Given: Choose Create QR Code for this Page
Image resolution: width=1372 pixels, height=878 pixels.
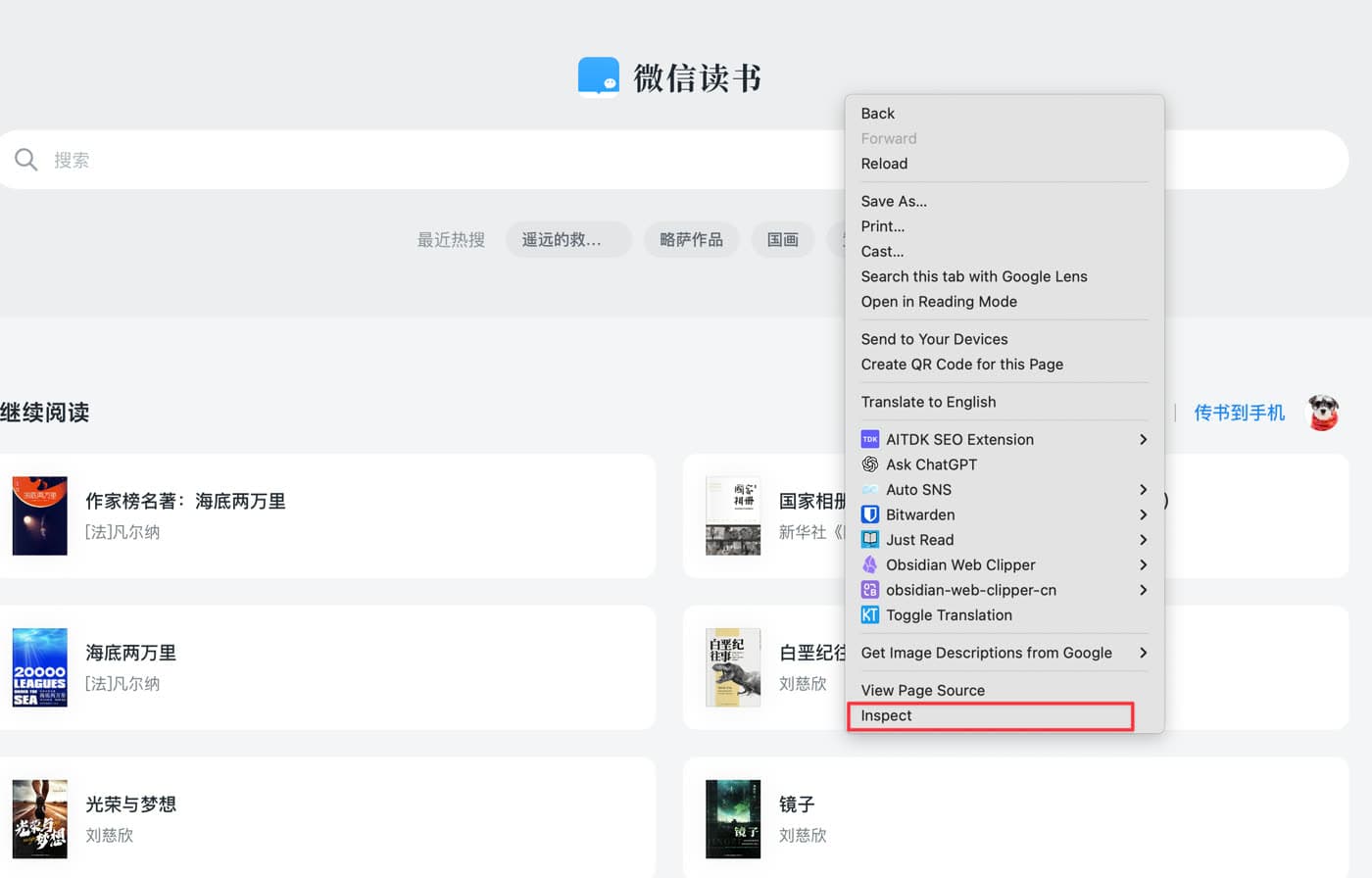Looking at the screenshot, I should [x=1004, y=365].
